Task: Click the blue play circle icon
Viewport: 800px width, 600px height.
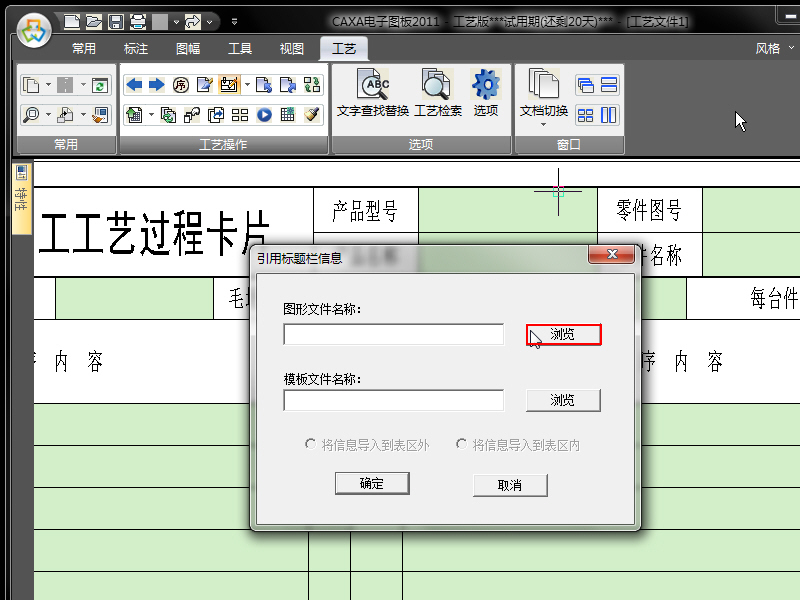Action: coord(265,115)
